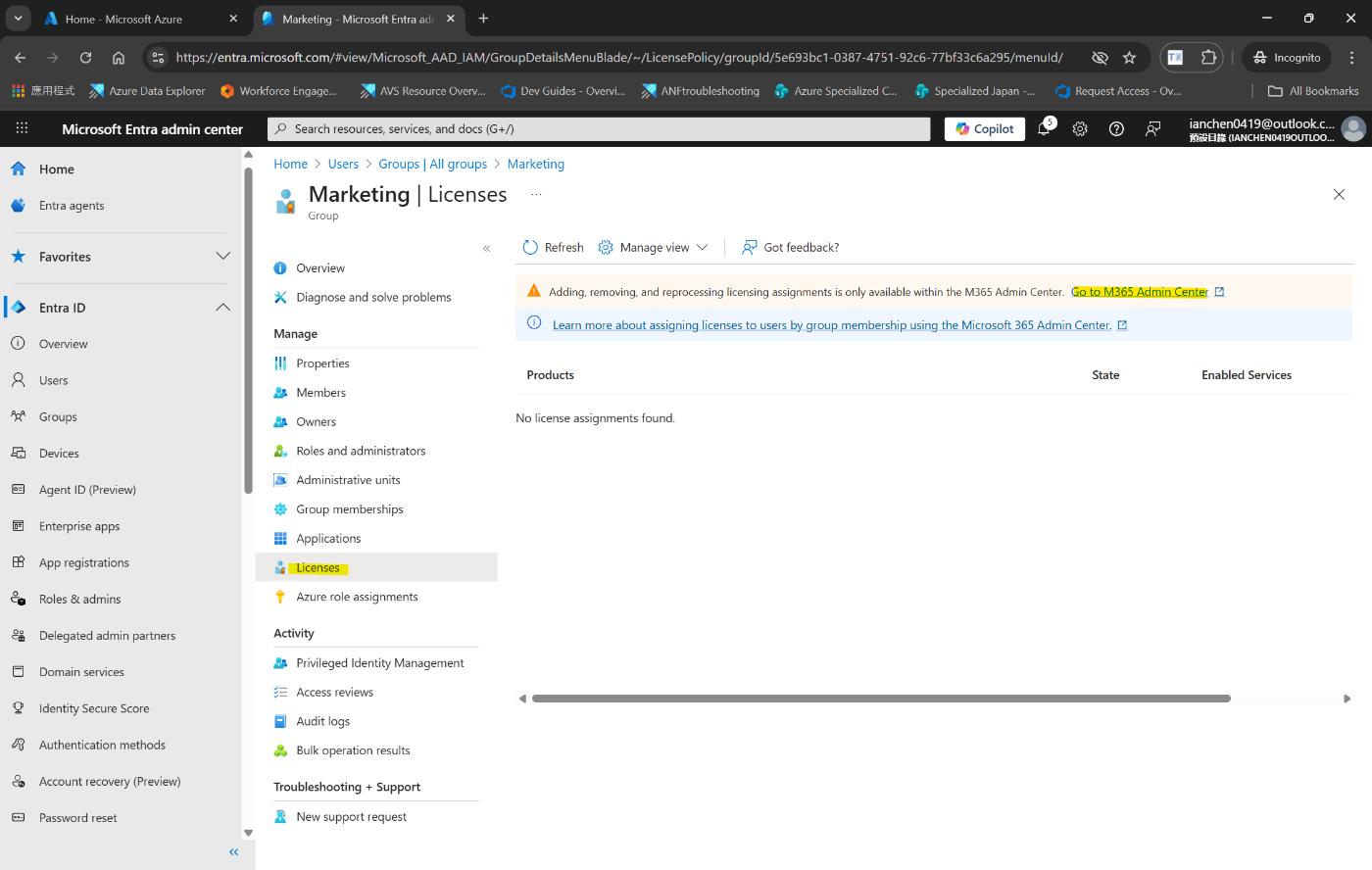
Task: Open the Manage view dropdown
Action: [x=654, y=248]
